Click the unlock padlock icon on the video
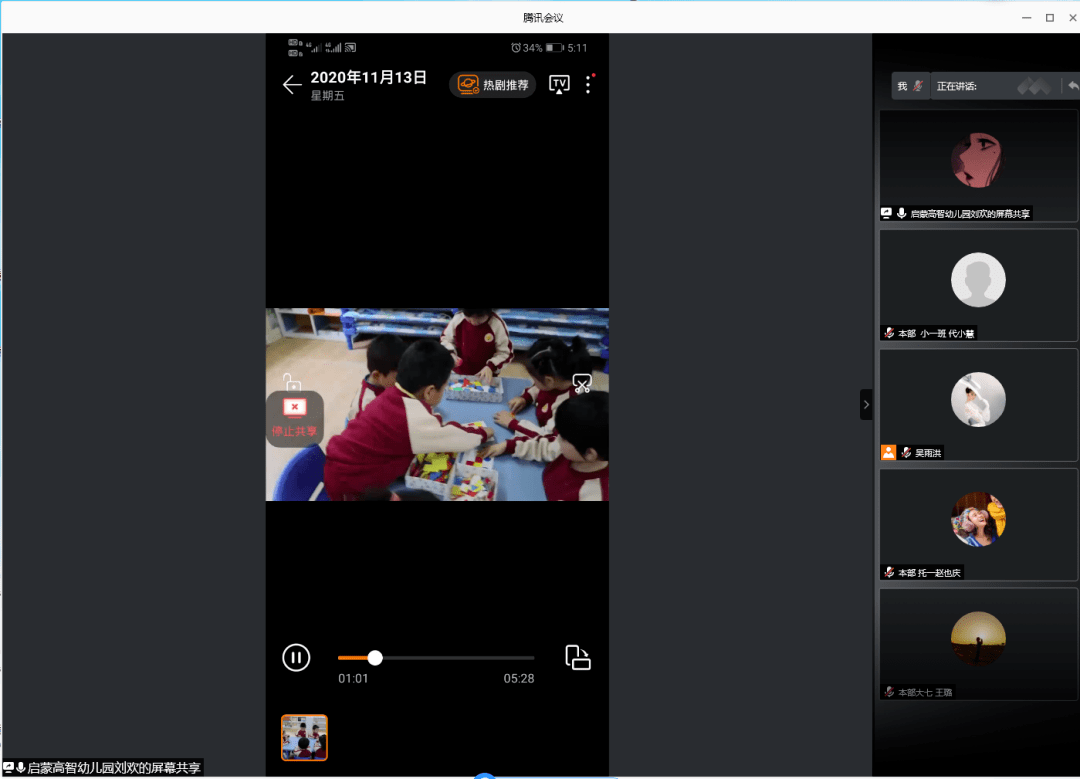1080x779 pixels. [x=291, y=382]
